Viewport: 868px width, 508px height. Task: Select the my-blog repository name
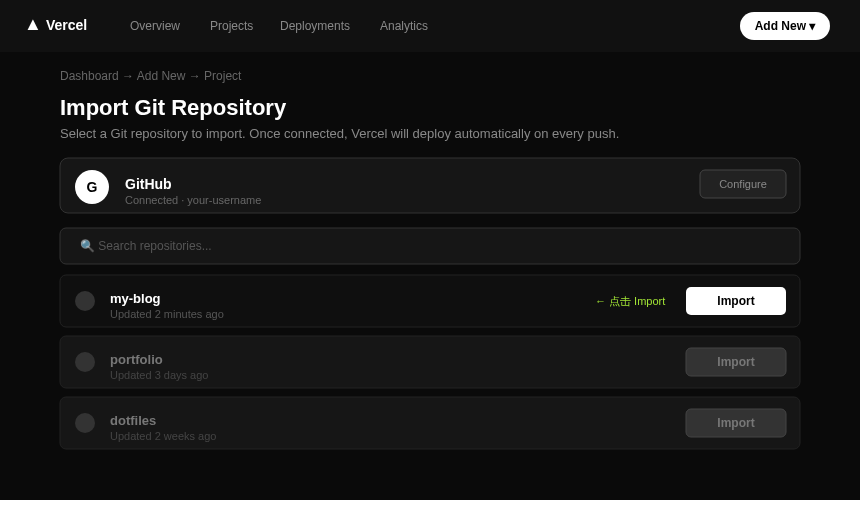click(x=135, y=298)
